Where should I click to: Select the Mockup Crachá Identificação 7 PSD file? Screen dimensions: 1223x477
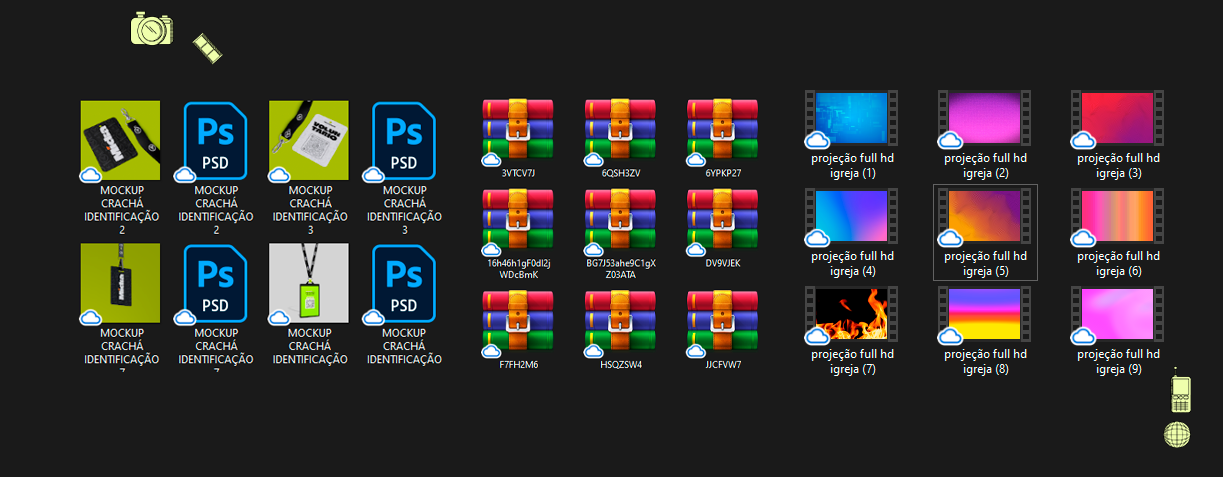216,284
